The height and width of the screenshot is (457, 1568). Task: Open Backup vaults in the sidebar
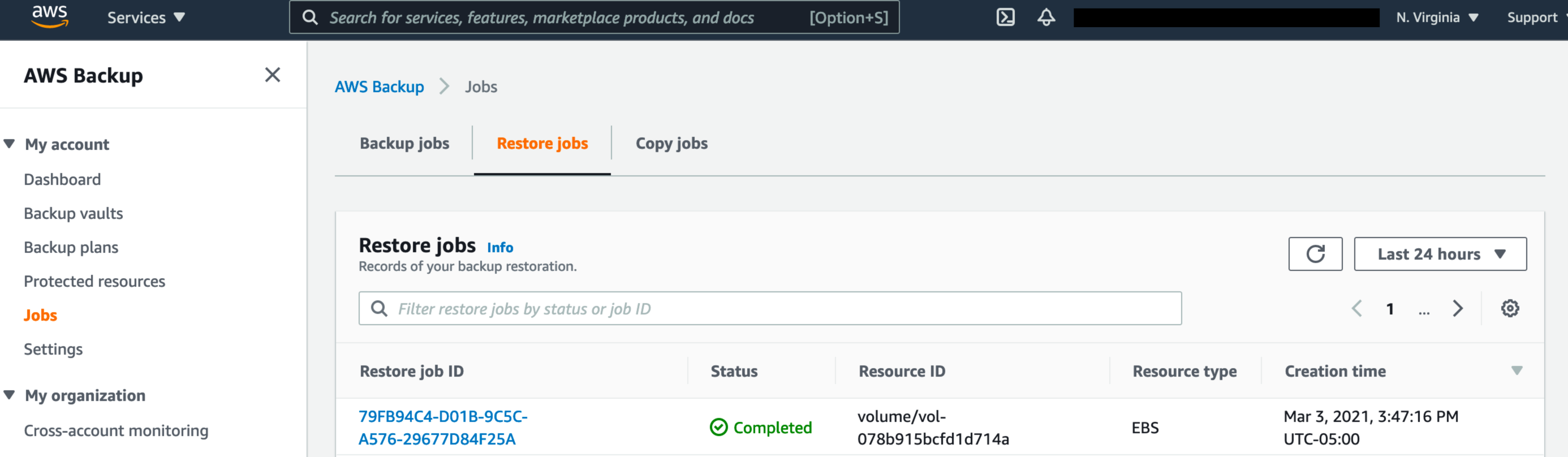[x=73, y=214]
